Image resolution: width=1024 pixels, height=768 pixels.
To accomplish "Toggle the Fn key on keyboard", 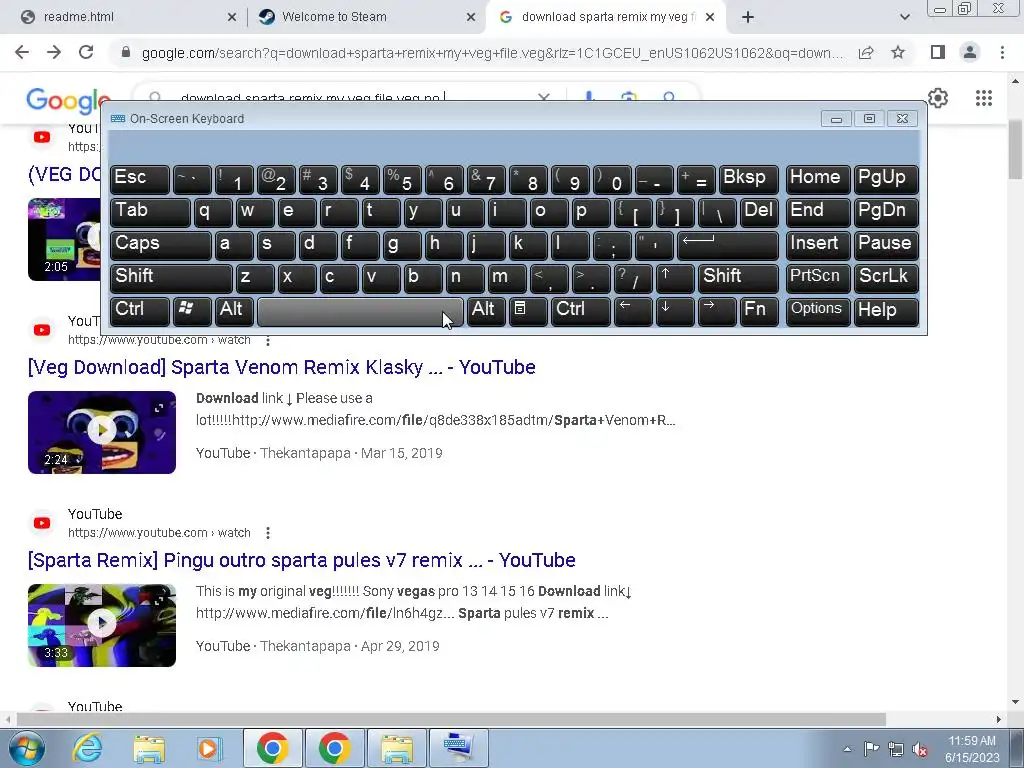I will pyautogui.click(x=758, y=311).
